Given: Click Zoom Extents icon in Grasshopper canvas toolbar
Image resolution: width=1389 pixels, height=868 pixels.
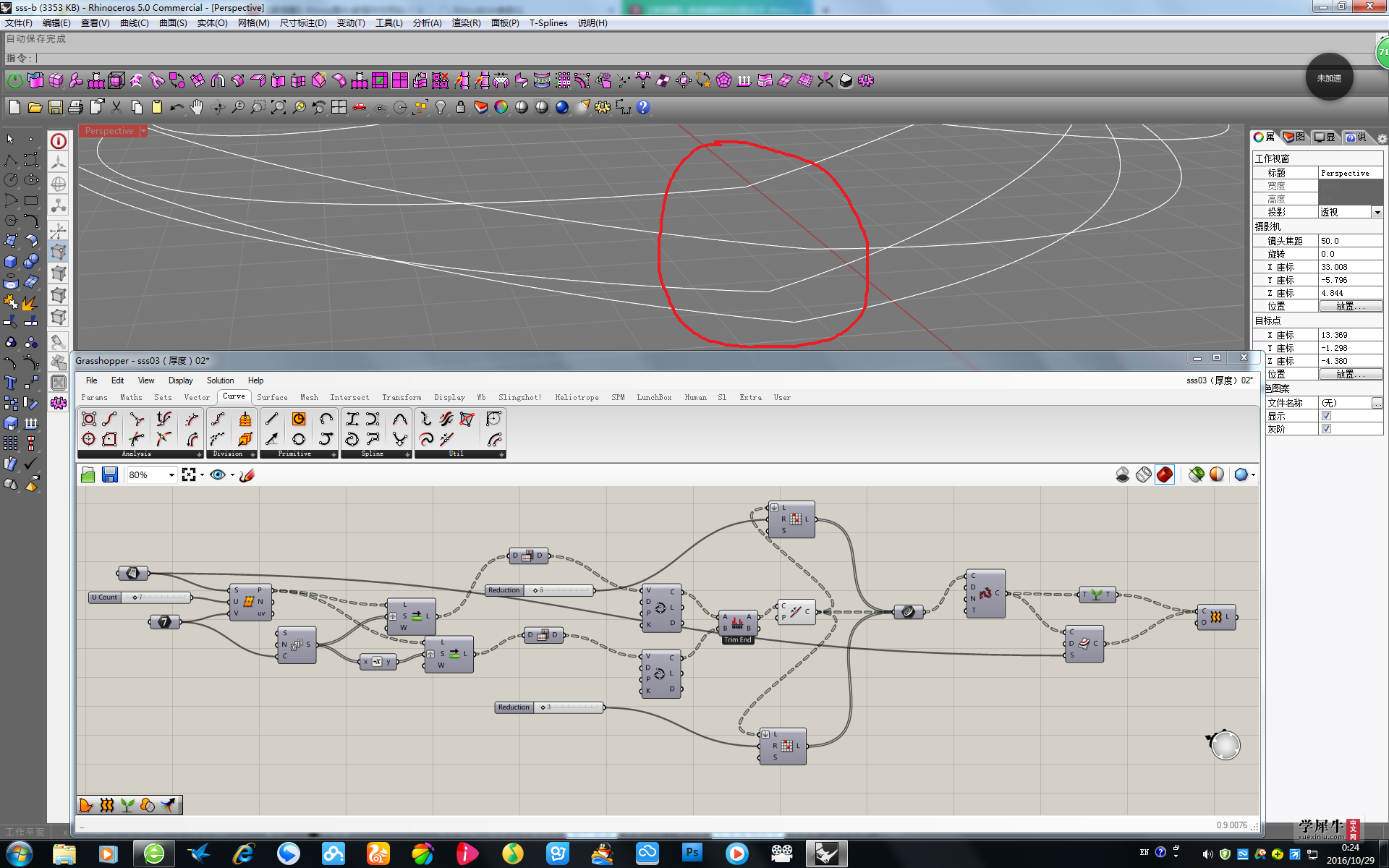Looking at the screenshot, I should point(189,475).
